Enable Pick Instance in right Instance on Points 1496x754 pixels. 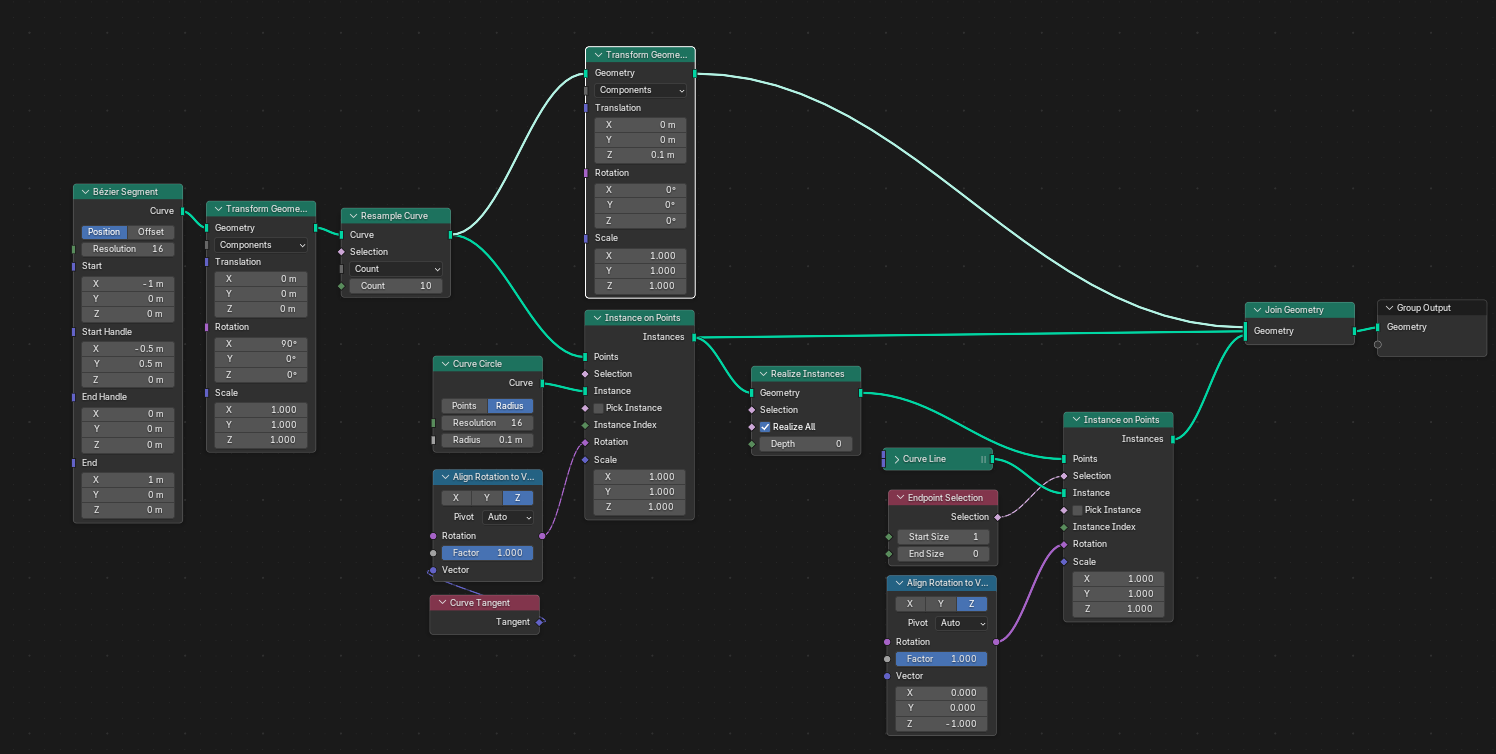point(1078,510)
